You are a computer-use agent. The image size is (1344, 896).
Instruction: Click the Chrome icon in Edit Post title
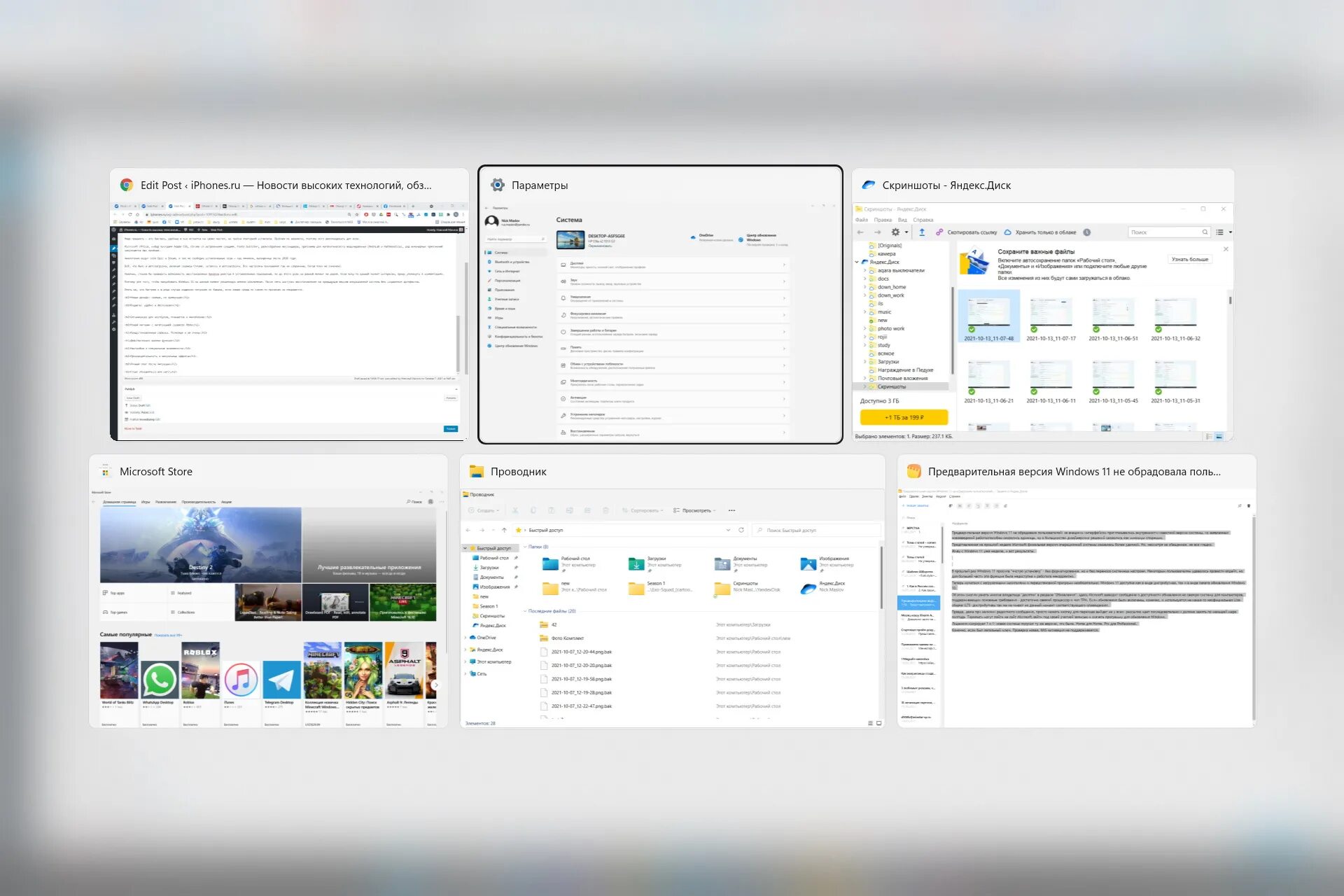[127, 185]
